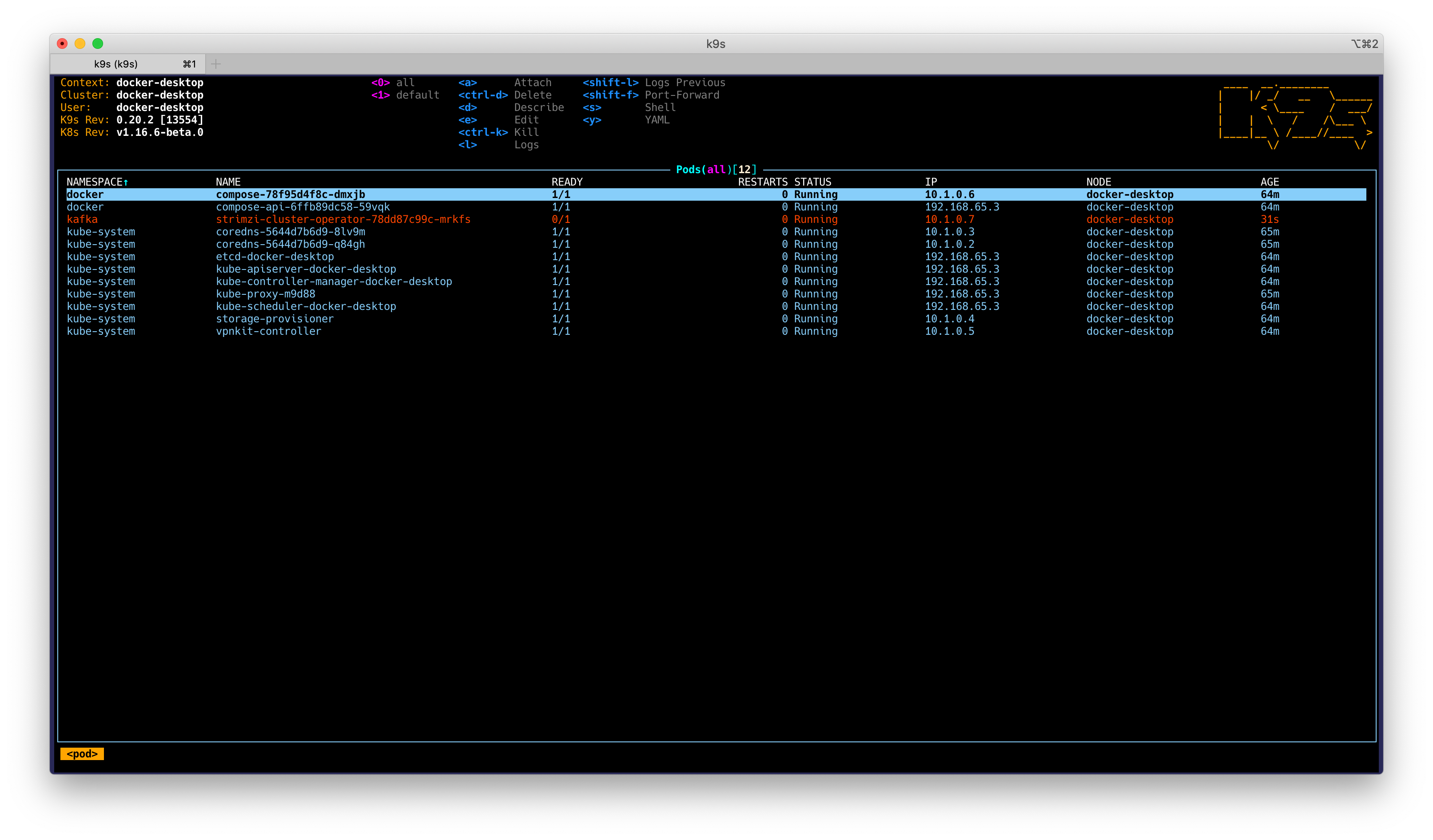Click IP 10.1.0.7 in kafka row

(x=949, y=219)
